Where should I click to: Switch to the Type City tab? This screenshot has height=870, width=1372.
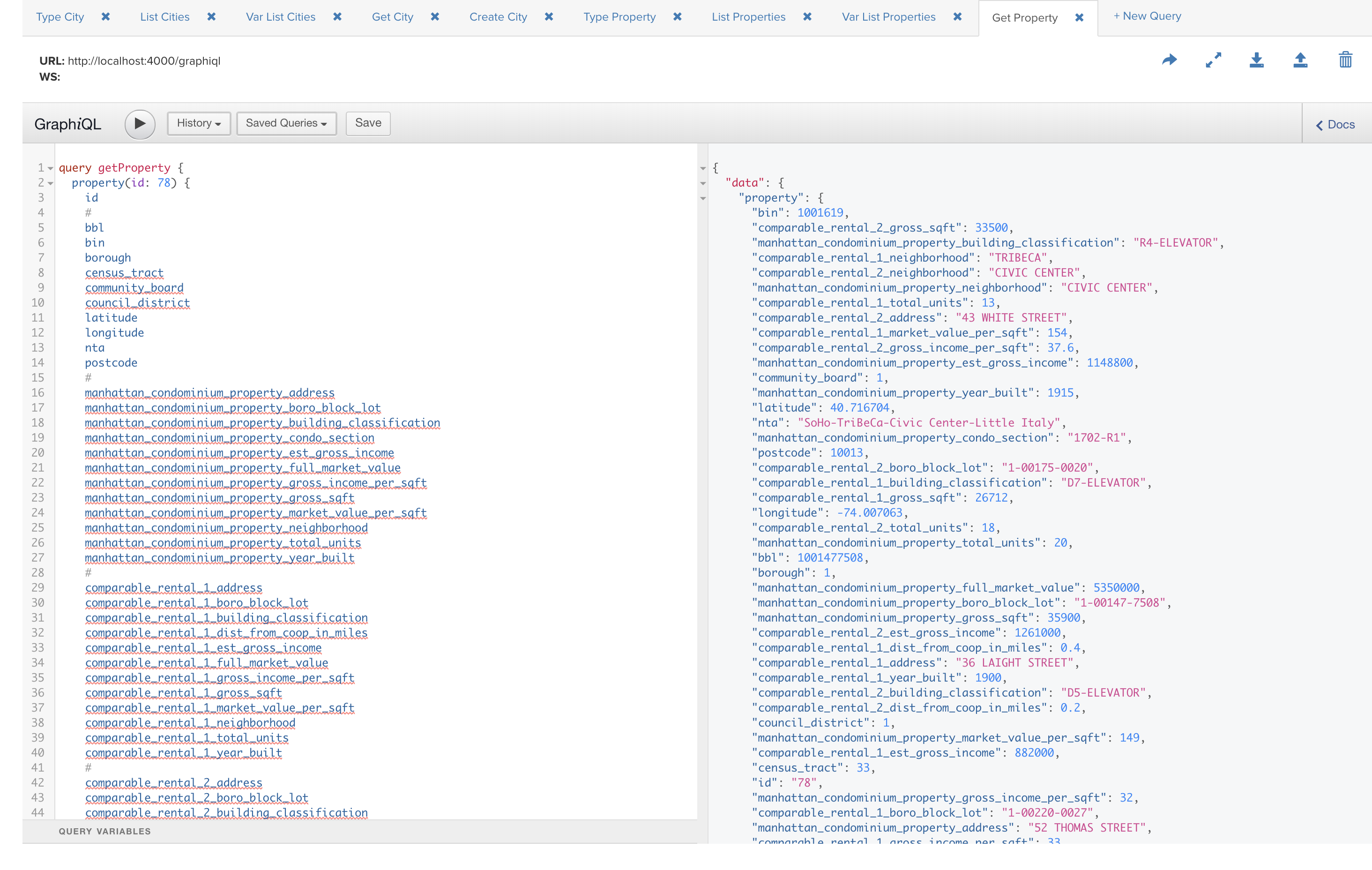[x=60, y=17]
